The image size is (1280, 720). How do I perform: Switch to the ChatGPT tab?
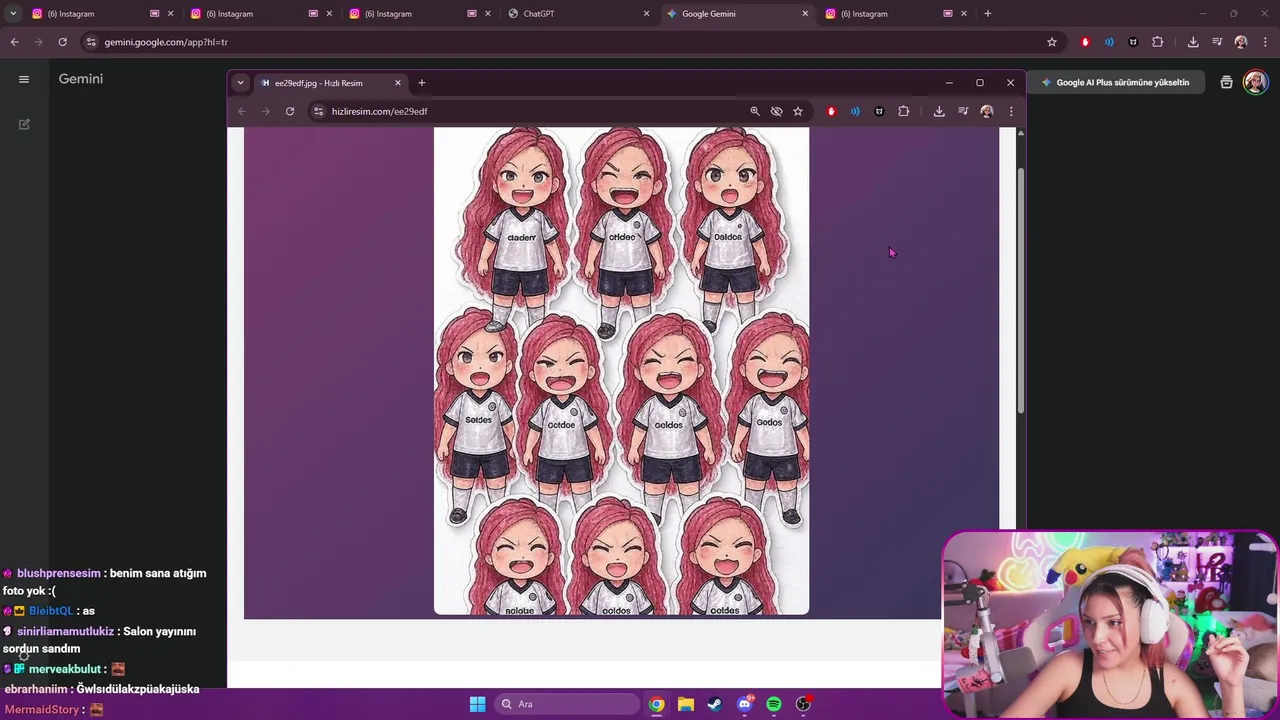(579, 13)
